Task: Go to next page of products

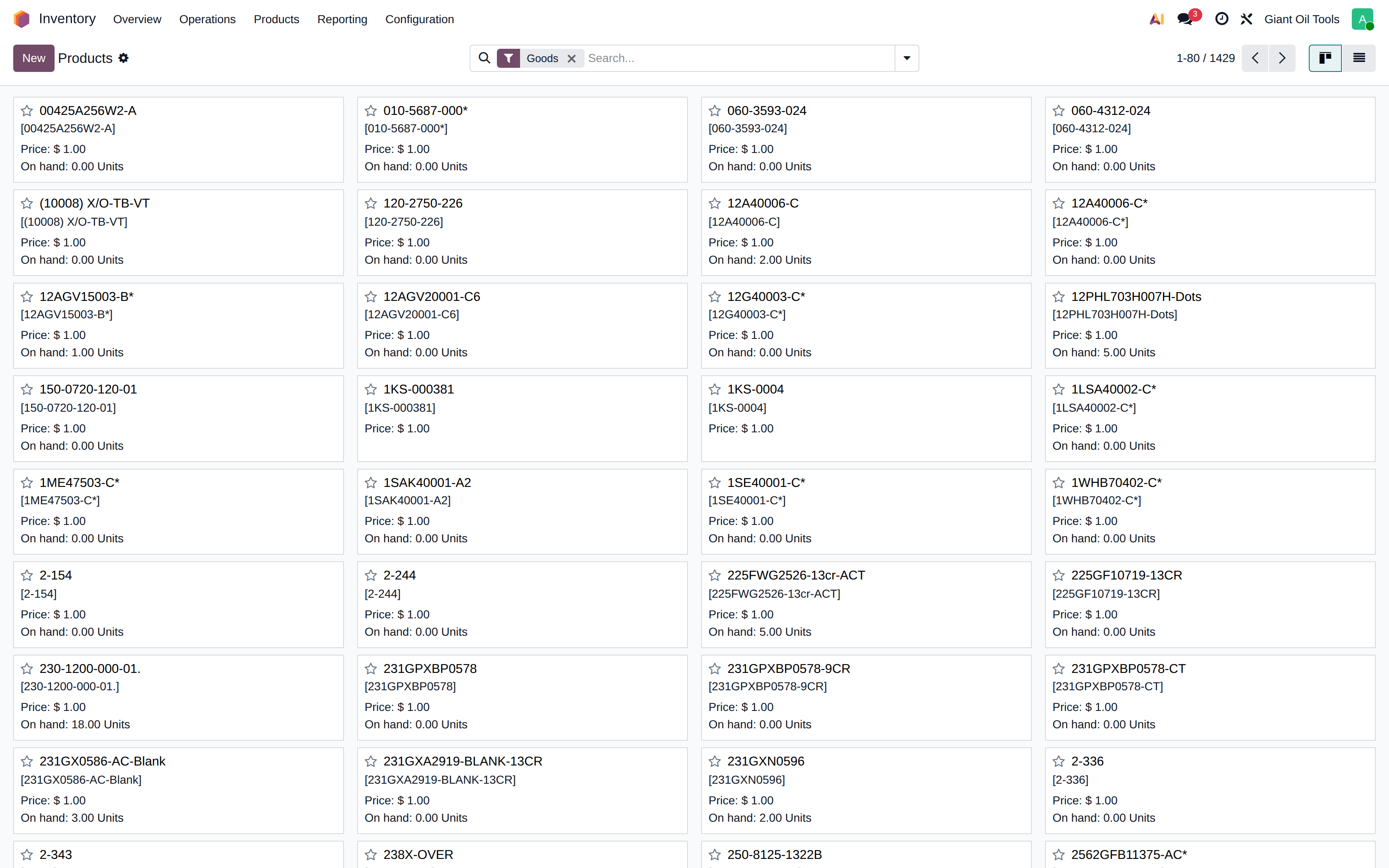Action: 1282,58
